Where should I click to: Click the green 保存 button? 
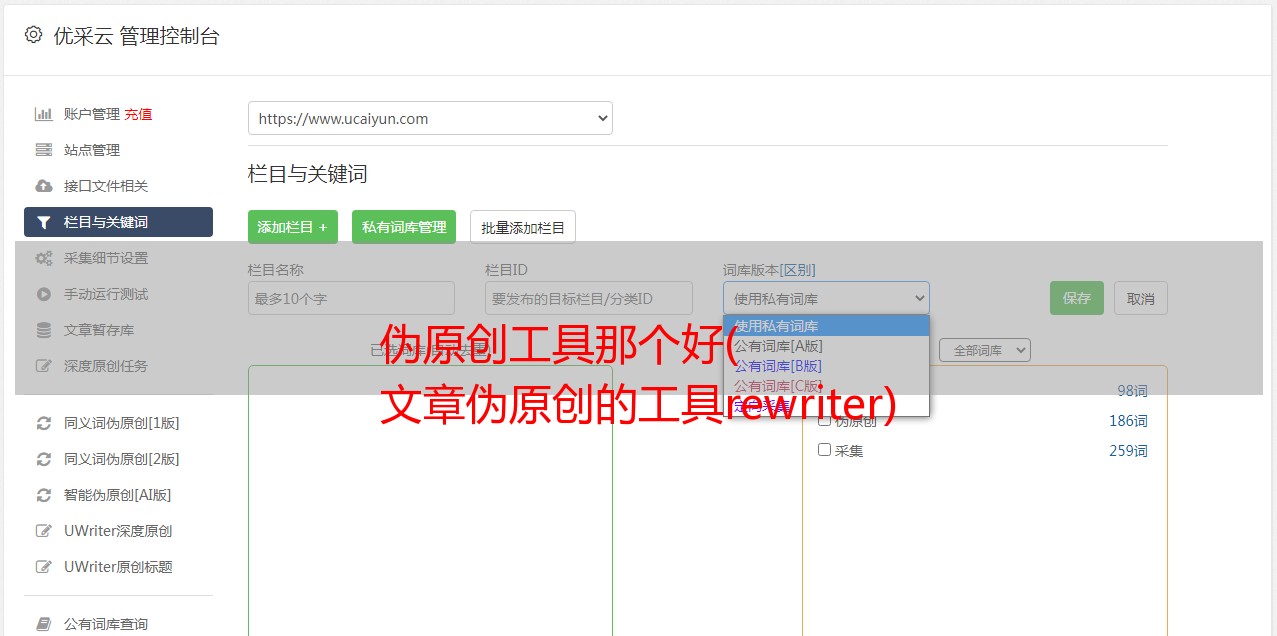(x=1077, y=298)
